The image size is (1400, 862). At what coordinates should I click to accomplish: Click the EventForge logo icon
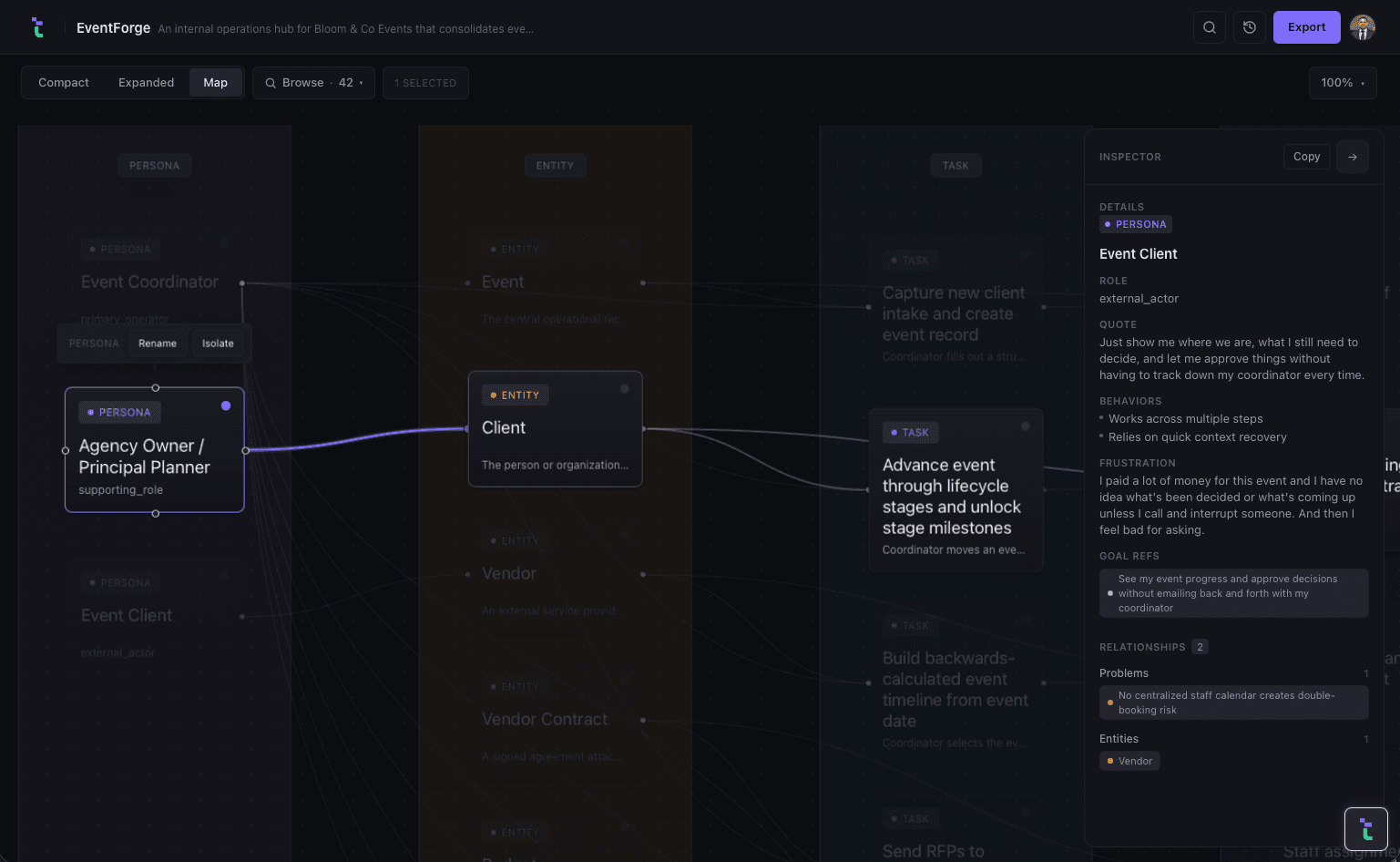(x=37, y=27)
